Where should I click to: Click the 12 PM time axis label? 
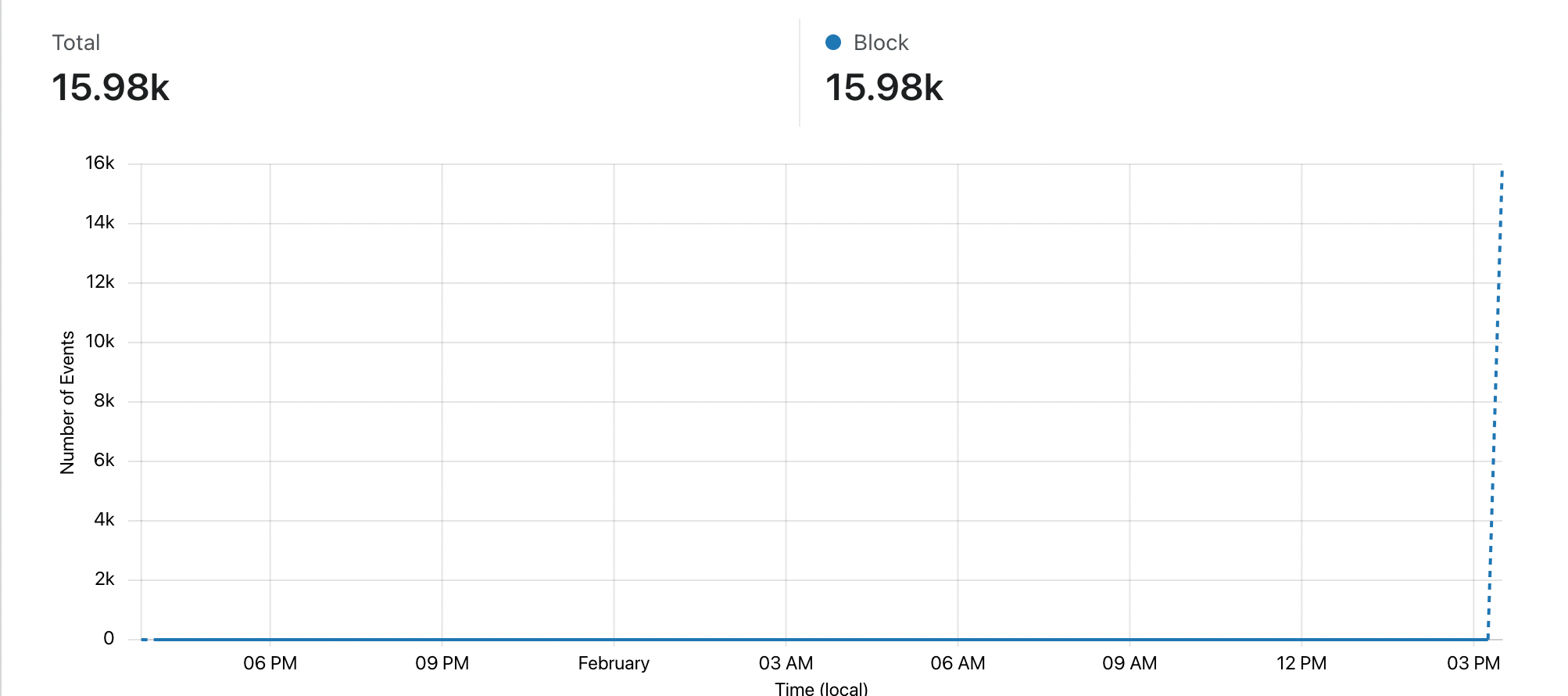click(1301, 663)
